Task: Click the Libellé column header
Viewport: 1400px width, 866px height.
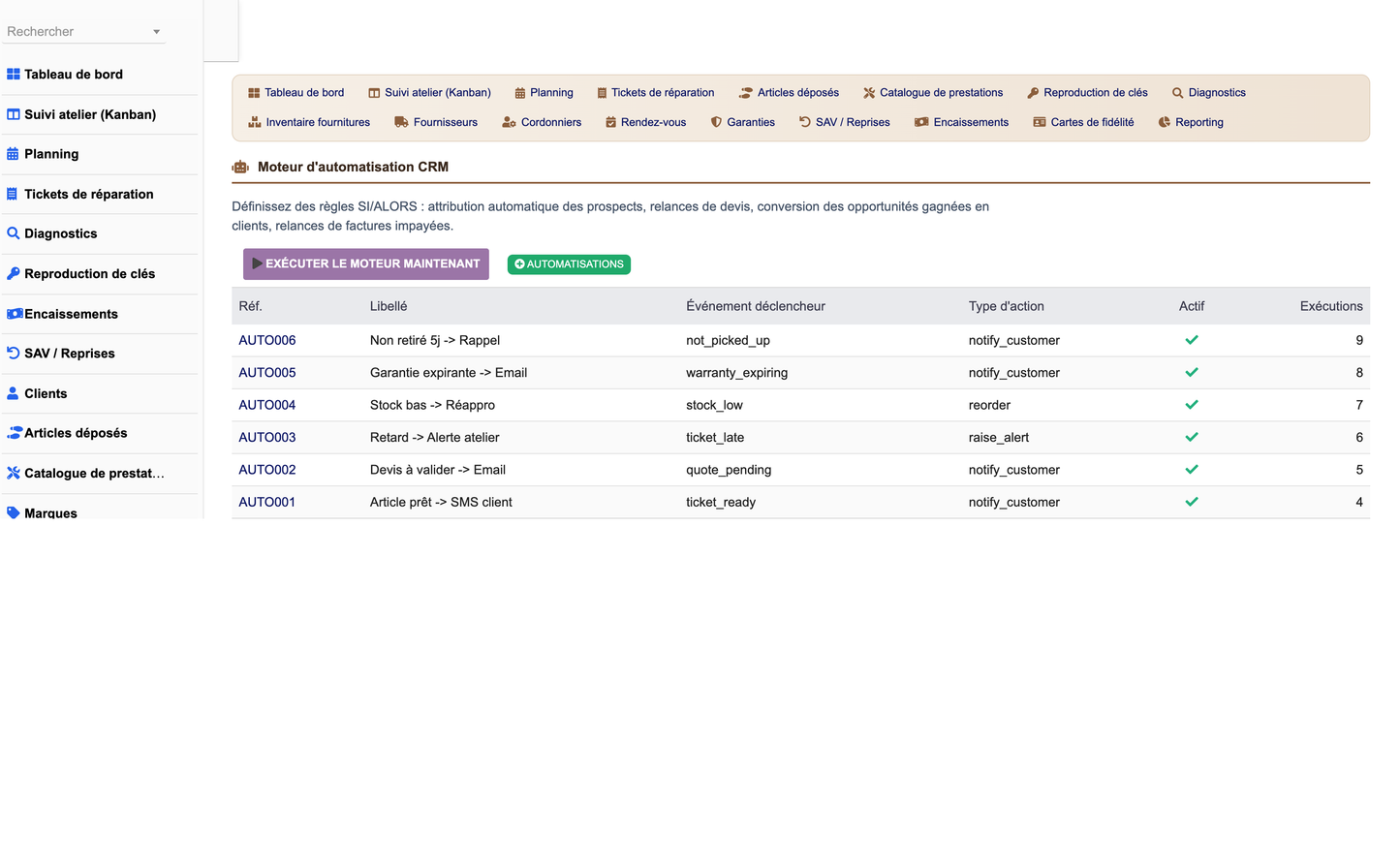Action: tap(389, 306)
